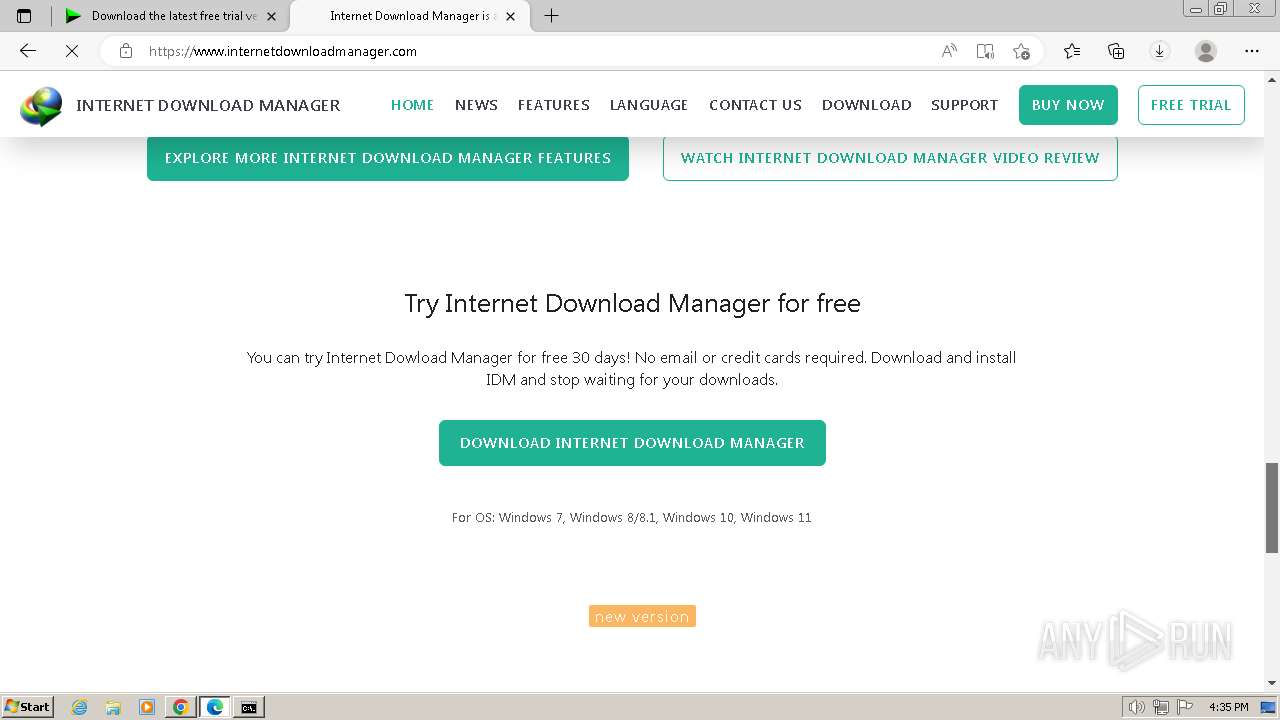Click 'Try Internet Download Manager for free' heading
This screenshot has width=1280, height=720.
point(632,303)
